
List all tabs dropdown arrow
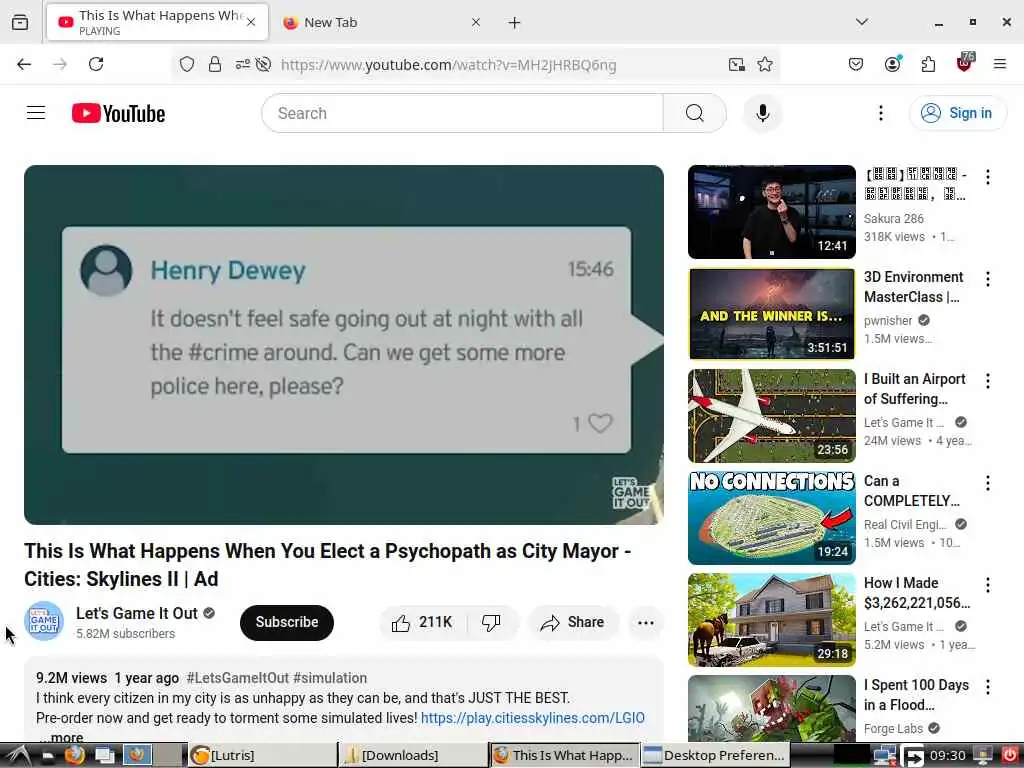(x=861, y=22)
